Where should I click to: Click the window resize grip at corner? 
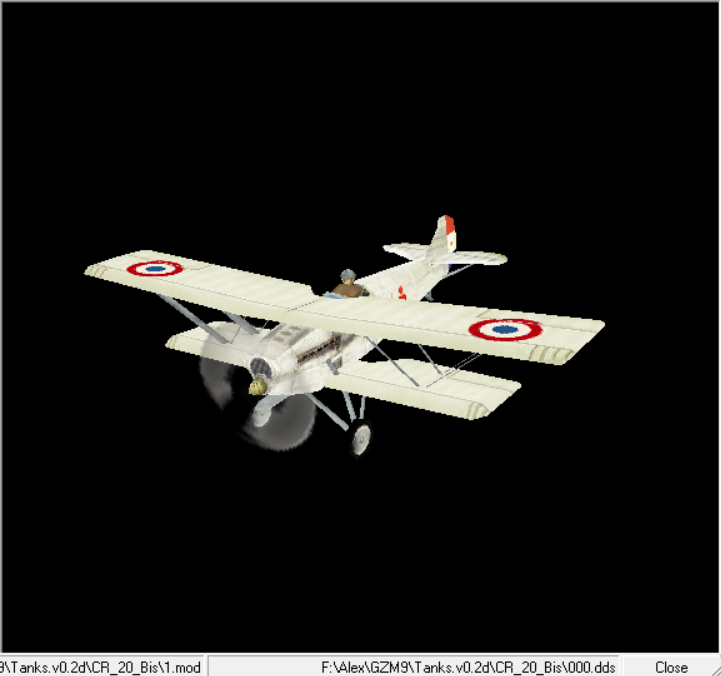coord(715,669)
